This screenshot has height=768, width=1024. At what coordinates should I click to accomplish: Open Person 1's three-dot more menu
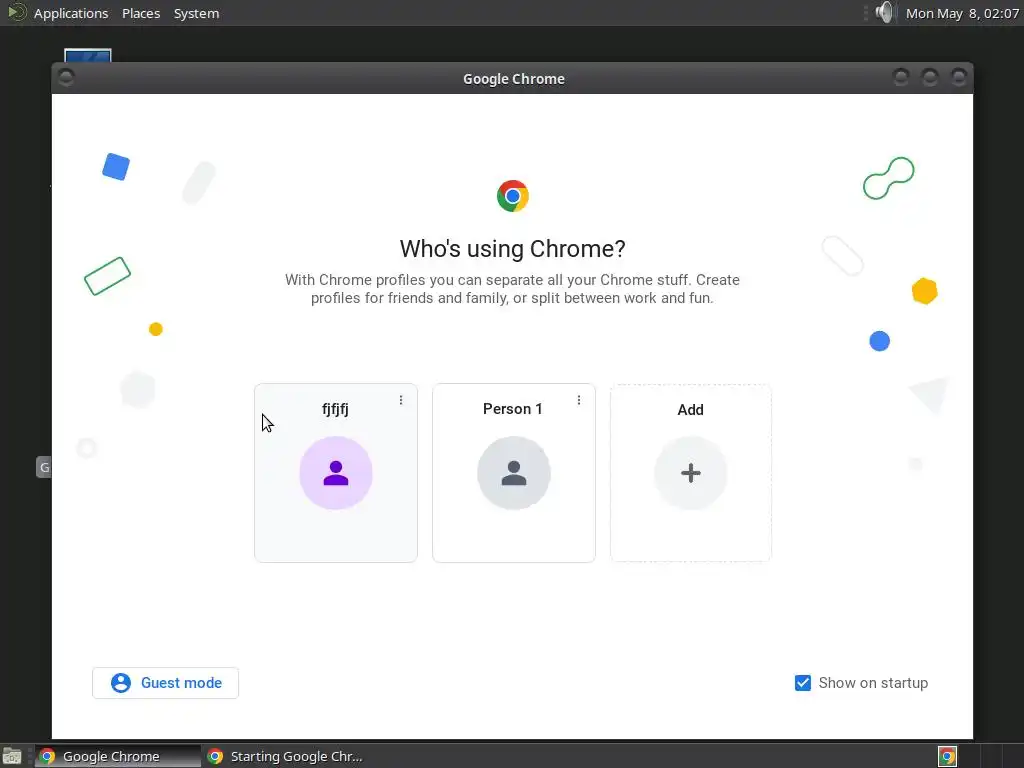point(579,400)
